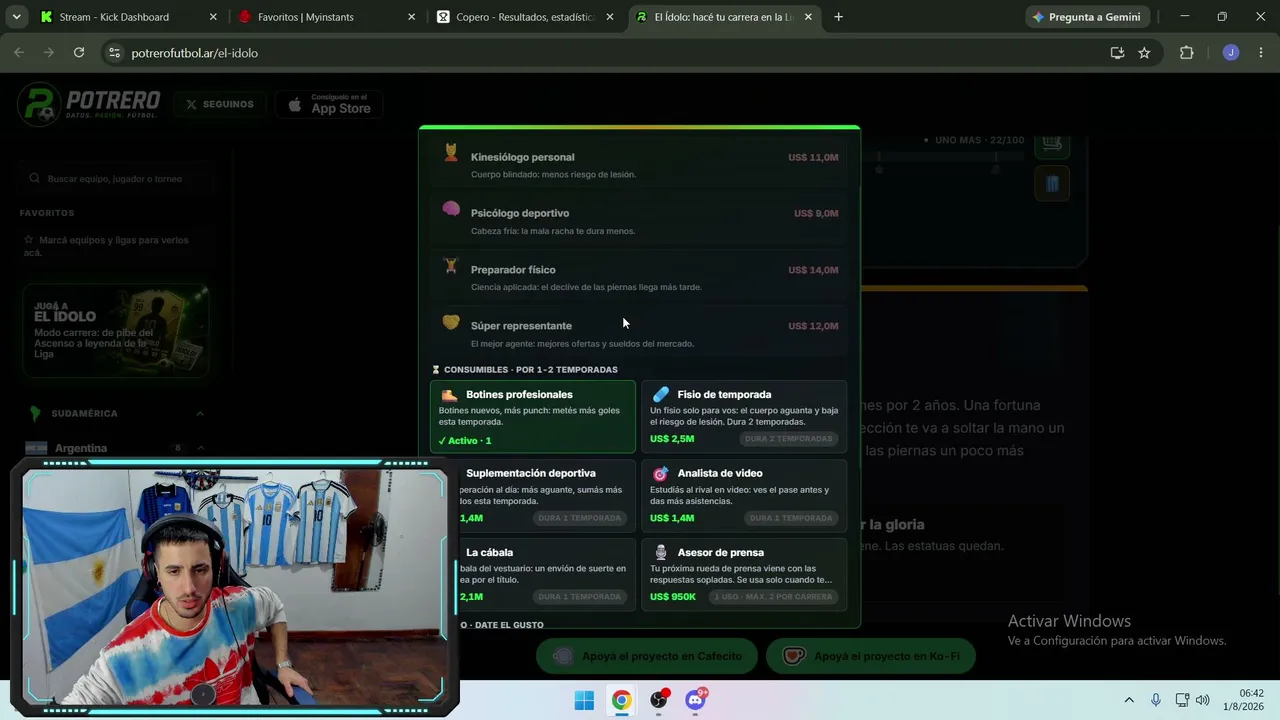Click the Potrero logo in the header
The width and height of the screenshot is (1280, 720).
(x=89, y=104)
